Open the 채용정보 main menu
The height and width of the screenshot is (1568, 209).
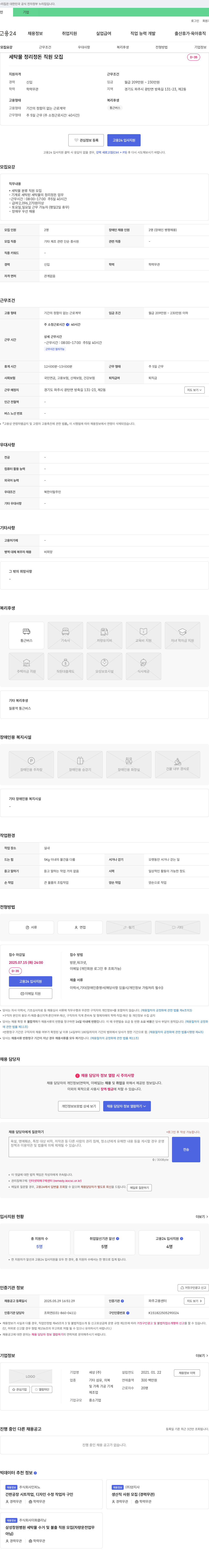[35, 33]
